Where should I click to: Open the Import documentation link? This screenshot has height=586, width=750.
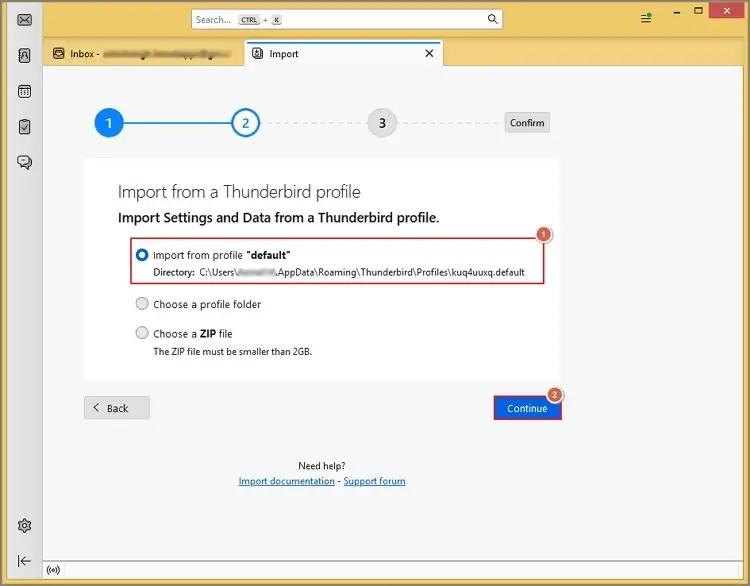coord(287,481)
